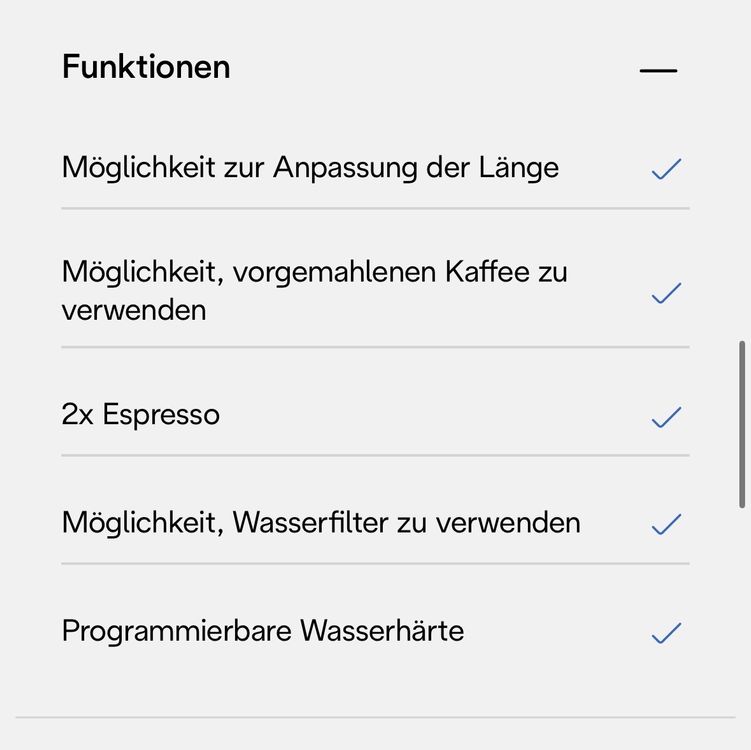
Task: Select Möglichkeit zur Anpassung der Länge label
Action: point(310,168)
